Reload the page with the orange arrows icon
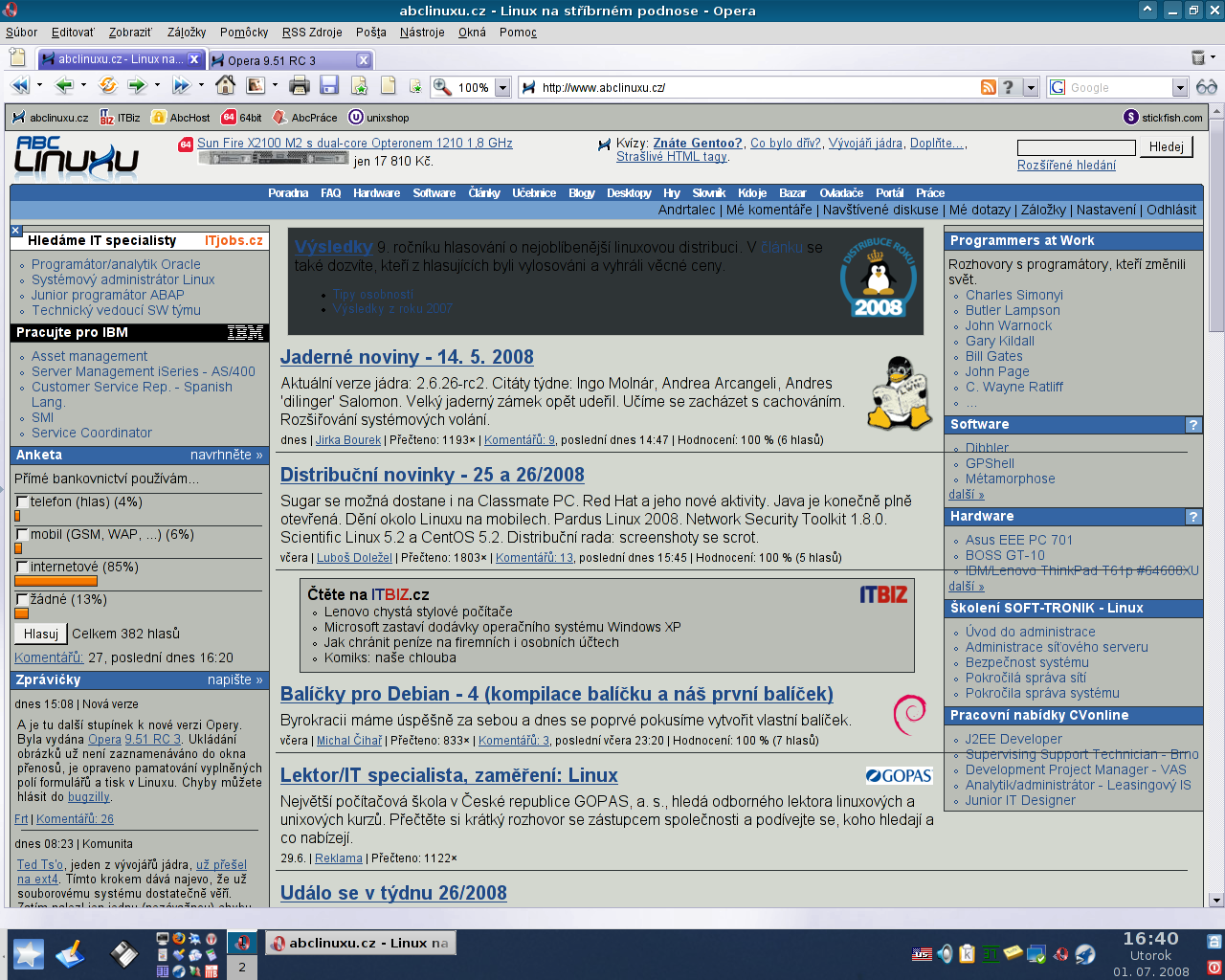Image resolution: width=1225 pixels, height=980 pixels. click(107, 86)
